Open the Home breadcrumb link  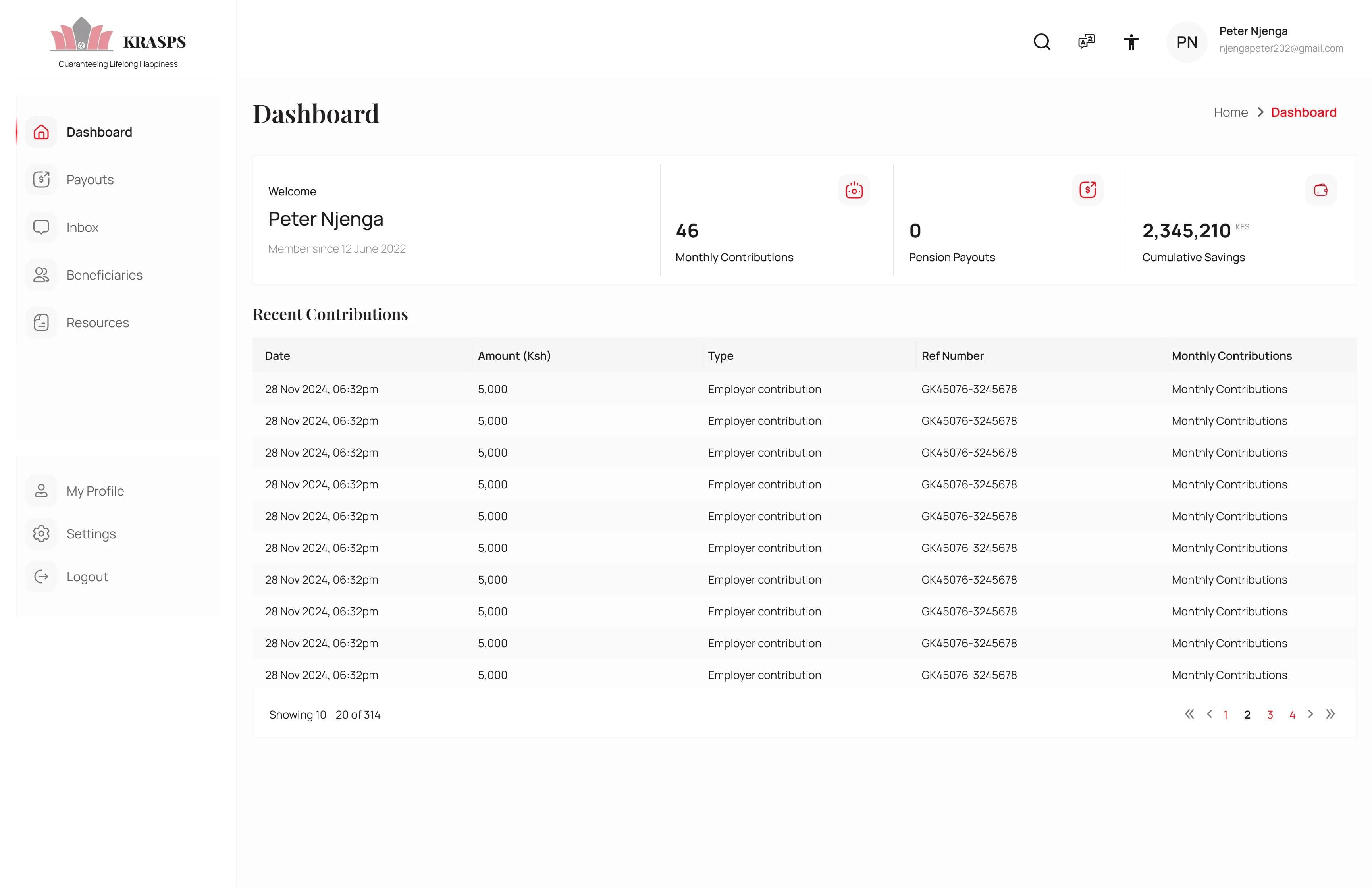1230,112
